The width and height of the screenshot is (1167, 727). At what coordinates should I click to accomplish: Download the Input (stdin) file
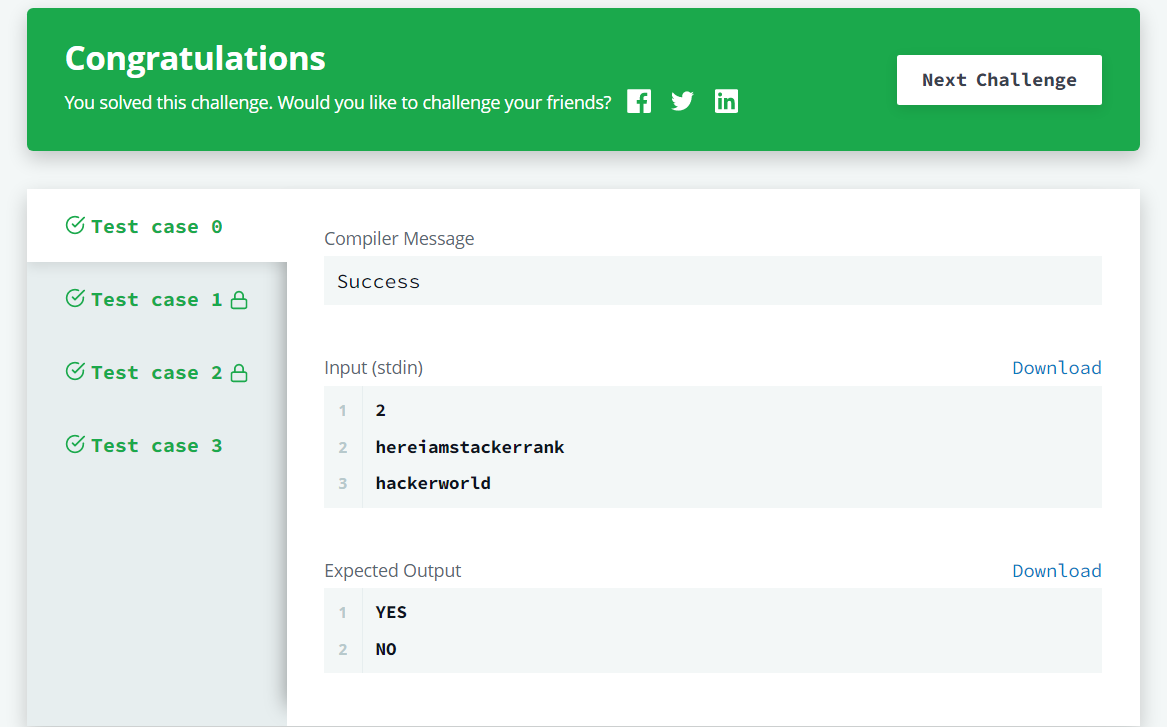pyautogui.click(x=1056, y=368)
